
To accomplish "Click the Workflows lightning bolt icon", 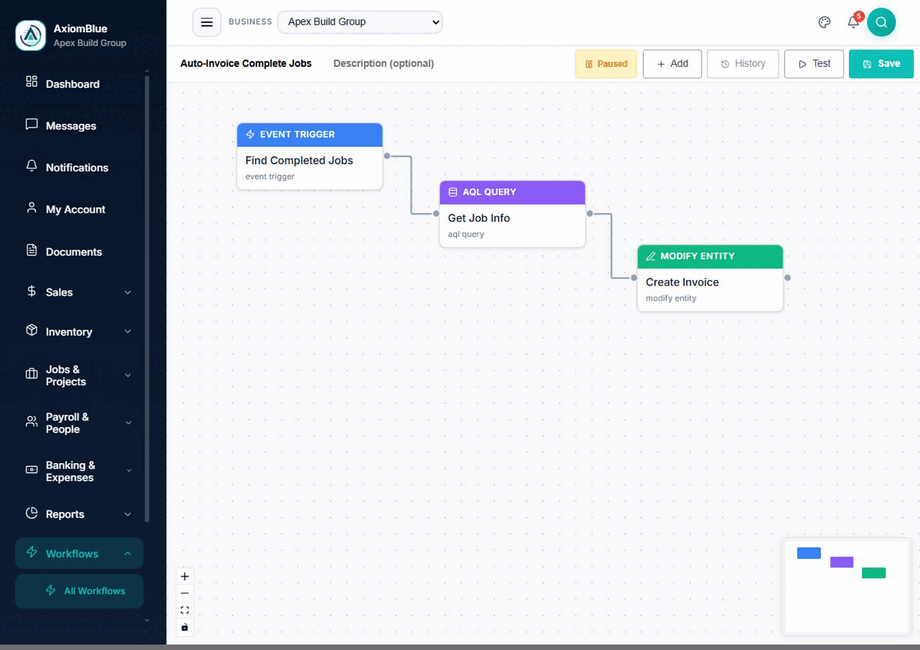I will tap(32, 552).
